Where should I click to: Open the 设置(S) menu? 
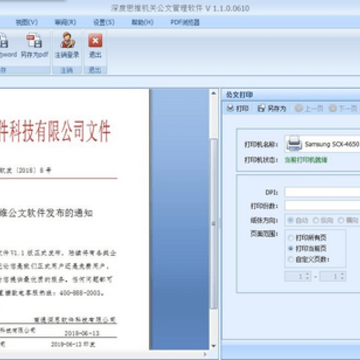(x=104, y=22)
